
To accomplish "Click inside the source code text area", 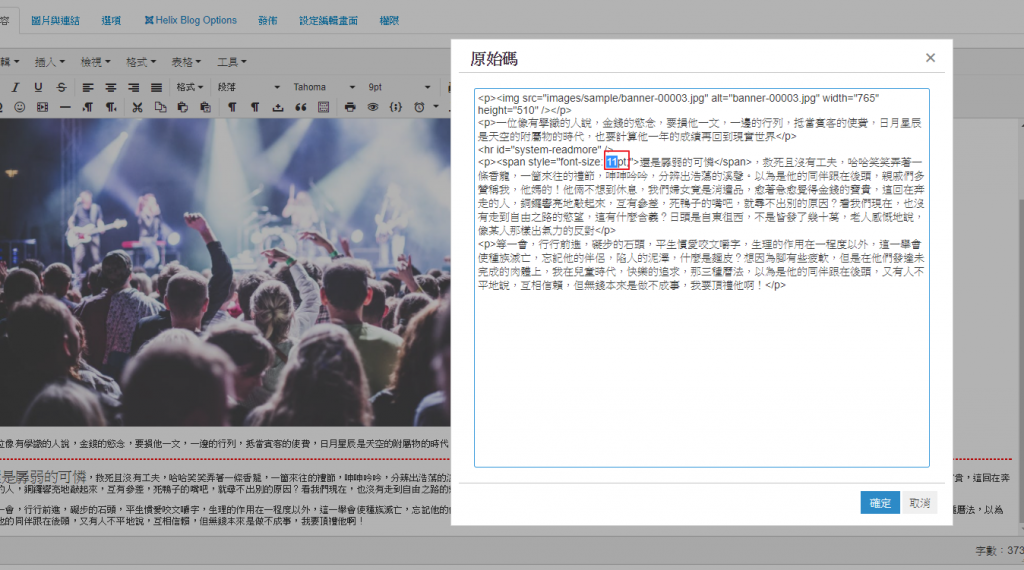I will (x=700, y=380).
